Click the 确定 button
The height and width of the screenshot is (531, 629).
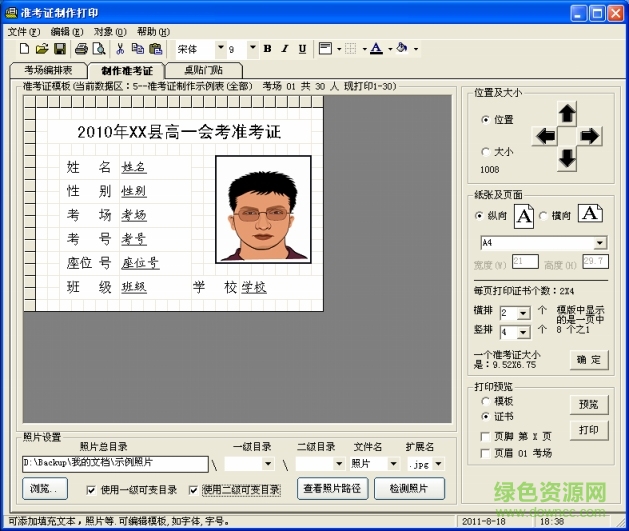click(589, 360)
